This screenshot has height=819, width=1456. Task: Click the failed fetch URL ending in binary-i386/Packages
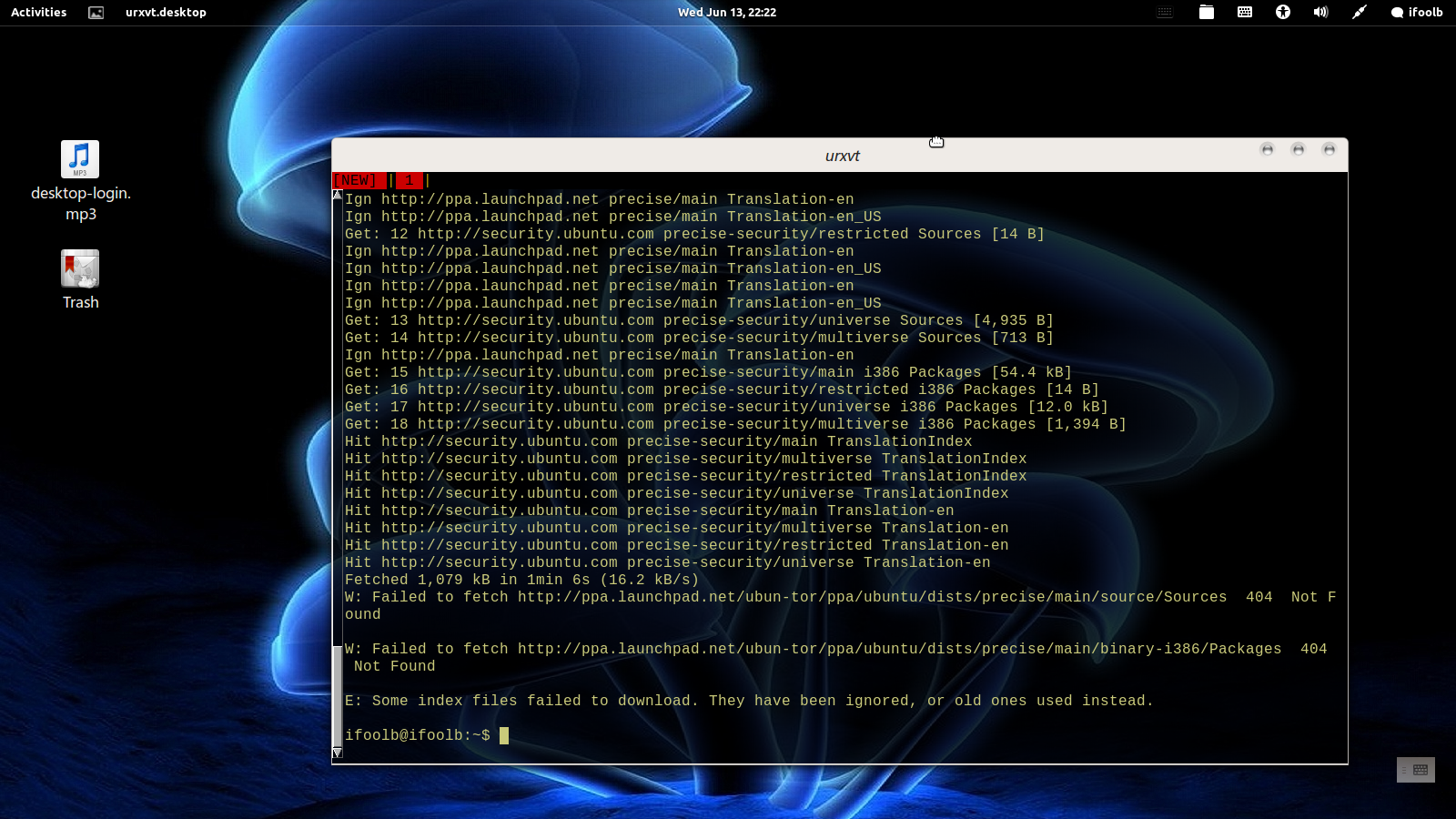pos(899,649)
